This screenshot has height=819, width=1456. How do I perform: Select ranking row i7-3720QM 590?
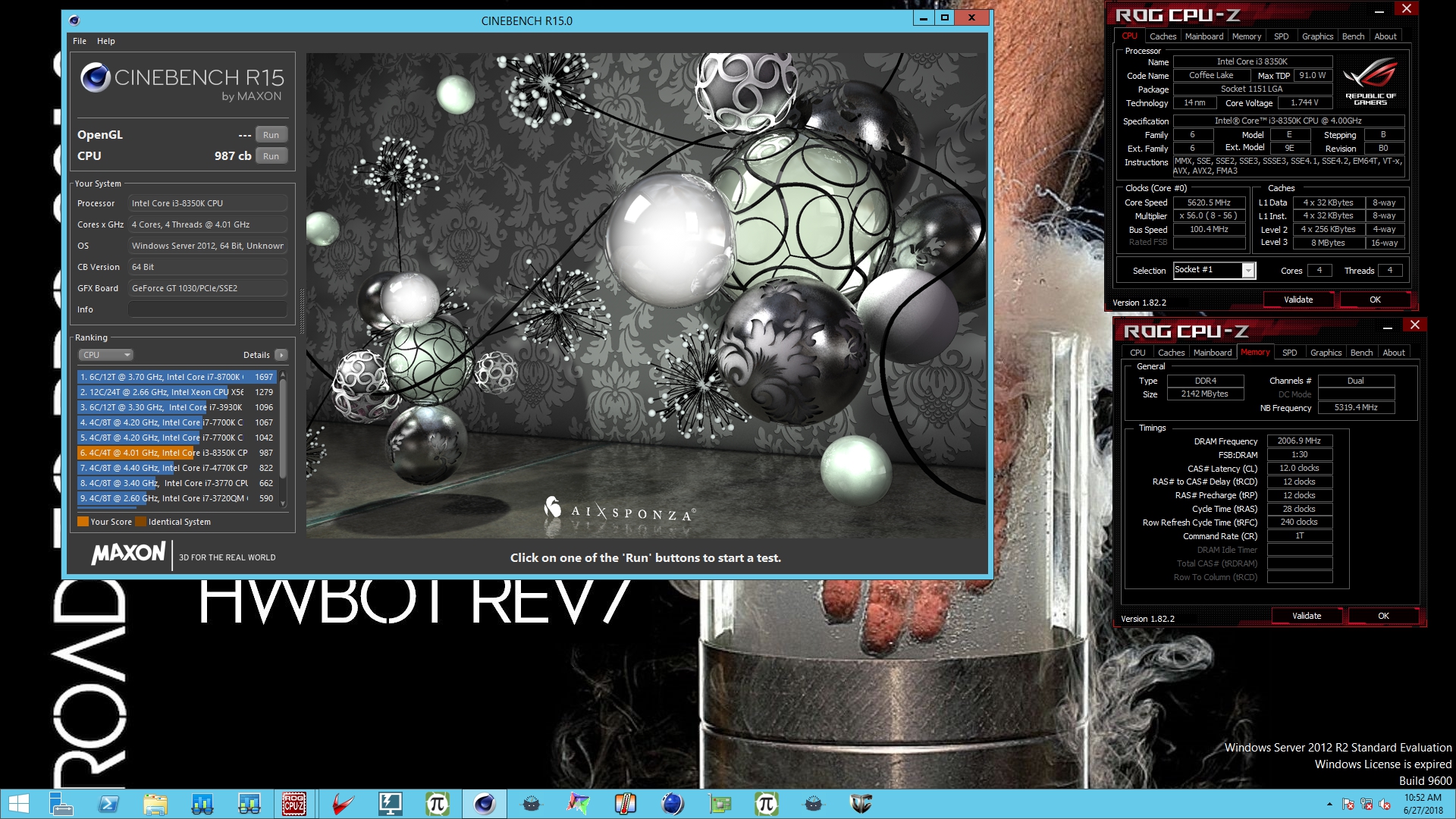click(177, 498)
